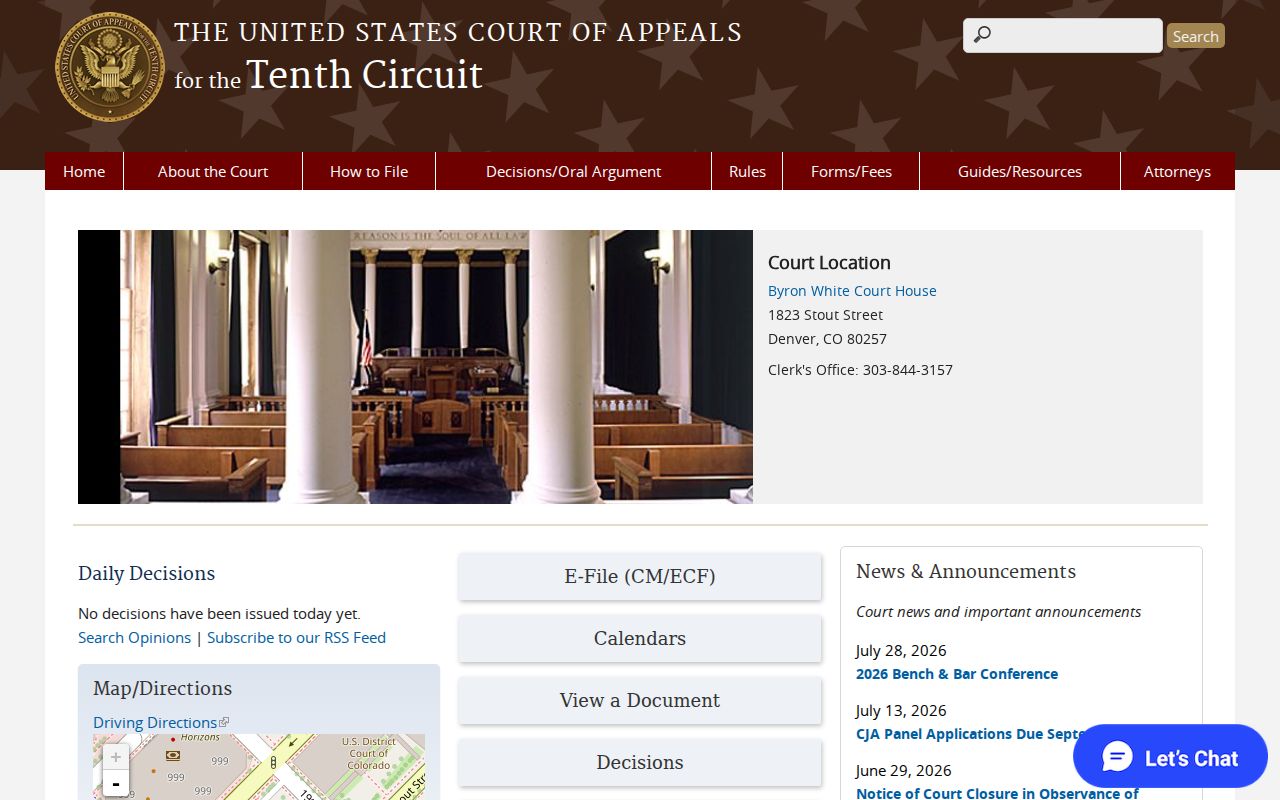1280x800 pixels.
Task: Click the Decisions button
Action: tap(640, 762)
